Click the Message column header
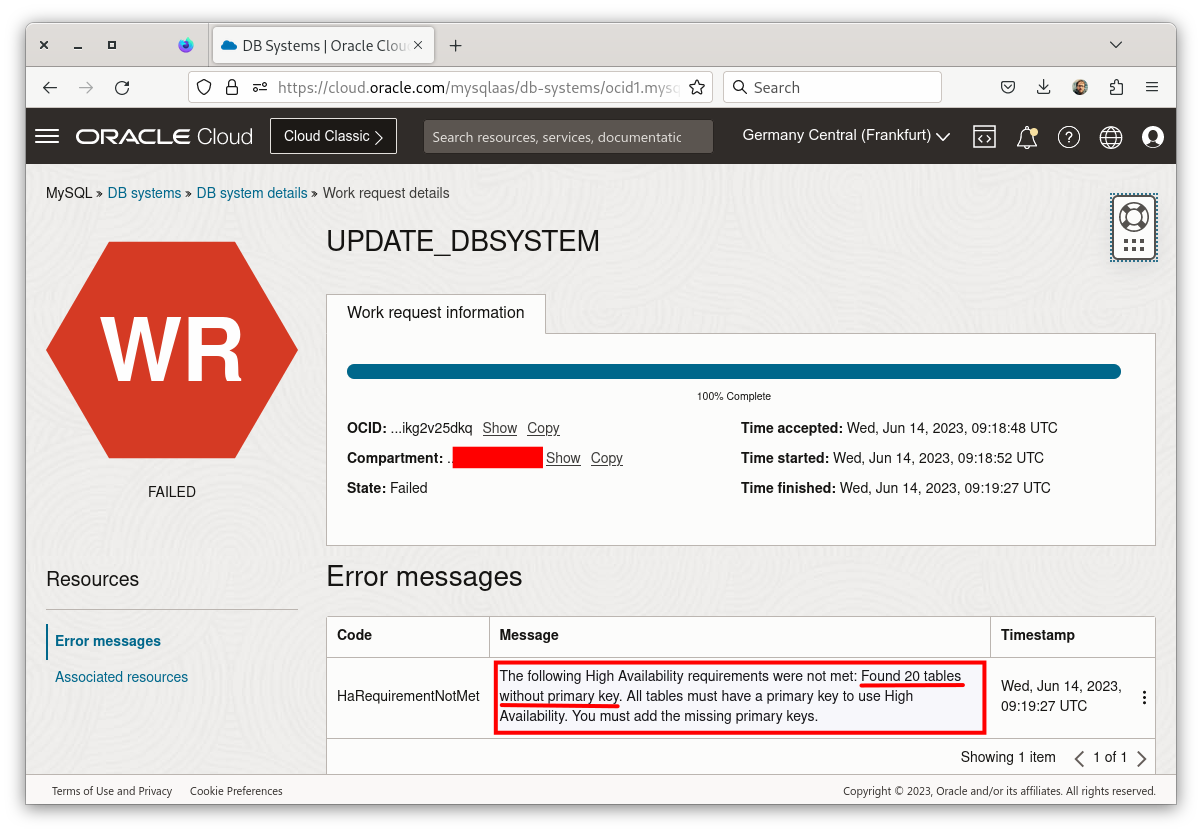This screenshot has width=1202, height=833. tap(739, 636)
